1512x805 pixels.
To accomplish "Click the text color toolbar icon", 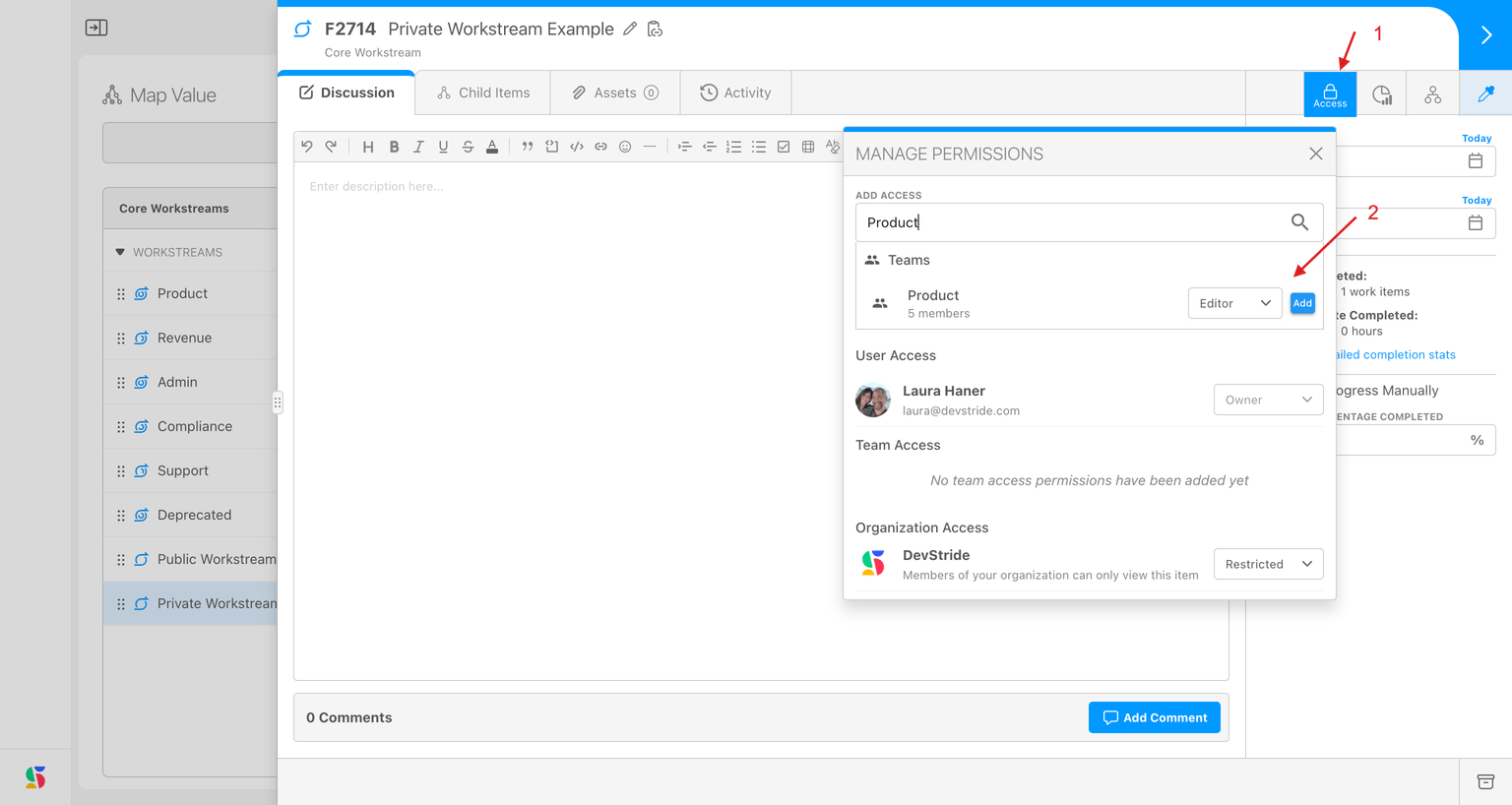I will [x=492, y=147].
